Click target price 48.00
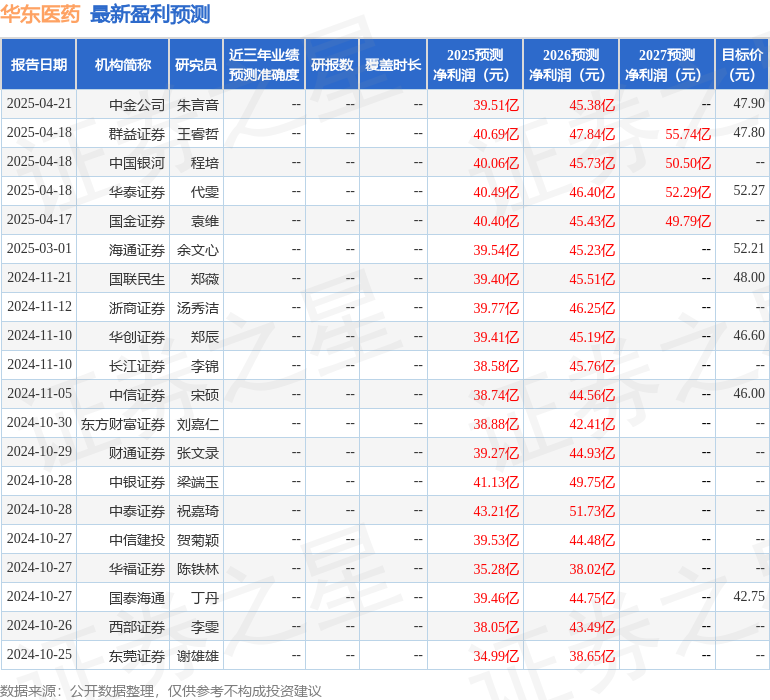Viewport: 770px width, 700px height. 749,277
